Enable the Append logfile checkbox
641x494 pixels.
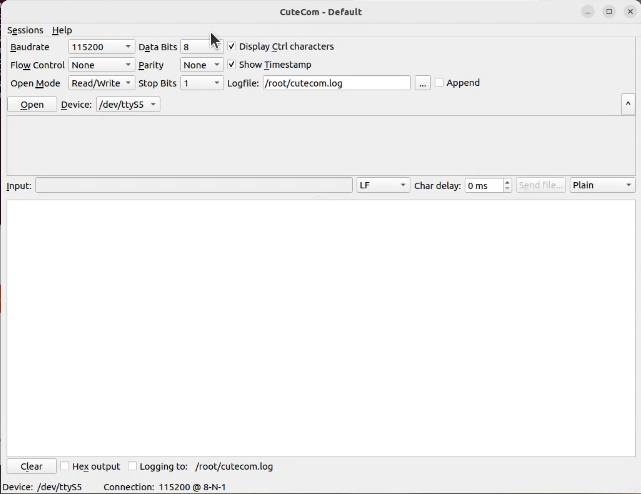click(439, 83)
